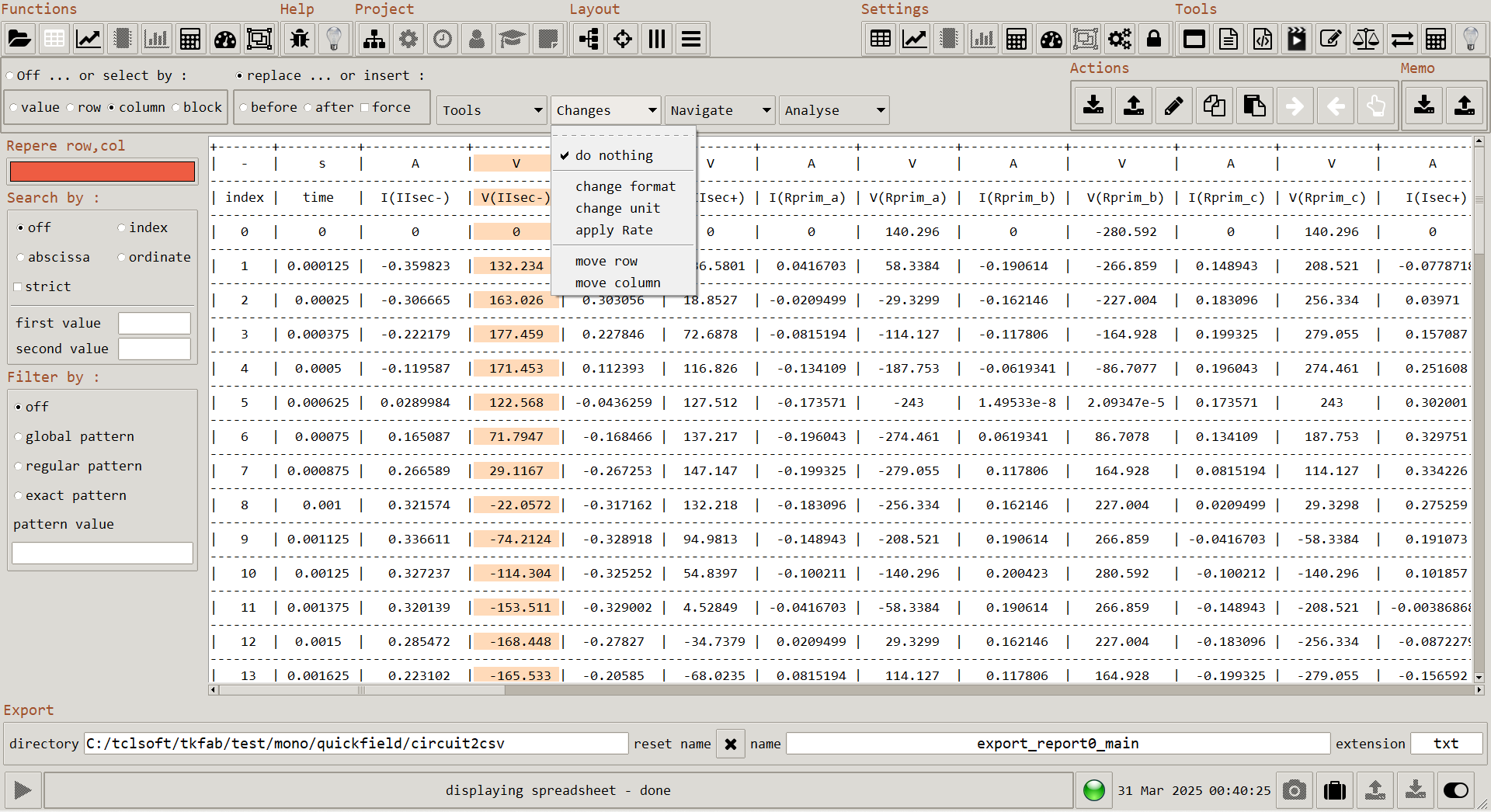Click the branch layout icon

589,39
